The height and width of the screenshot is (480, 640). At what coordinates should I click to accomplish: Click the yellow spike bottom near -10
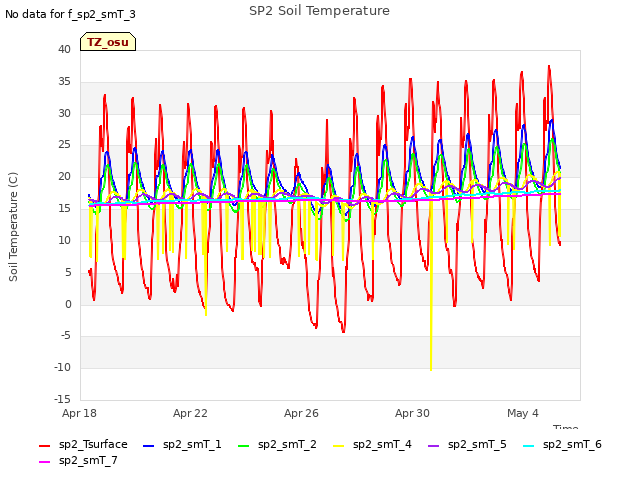point(431,369)
